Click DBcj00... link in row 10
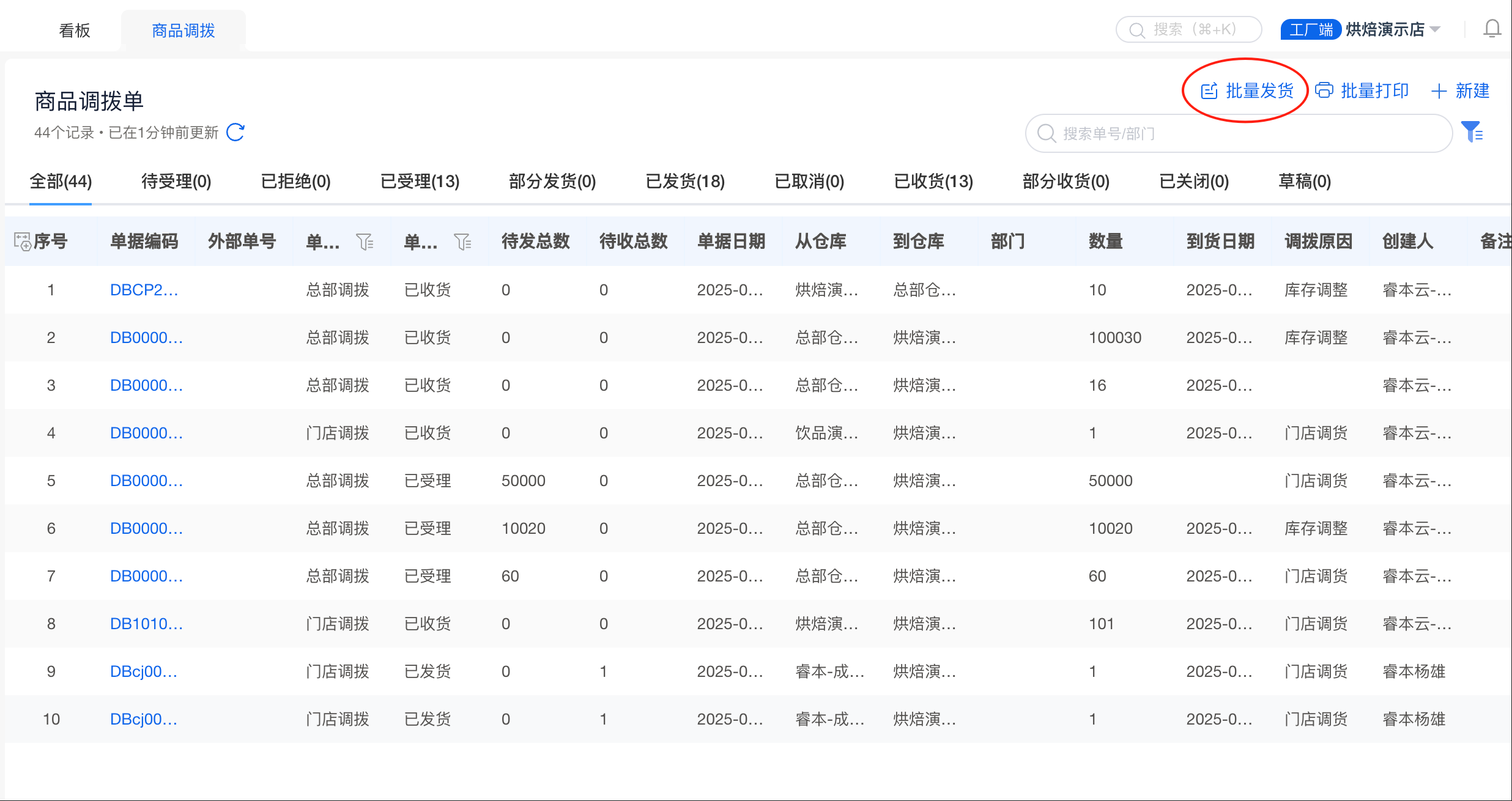Screen dimensions: 1512x801 pos(144,719)
